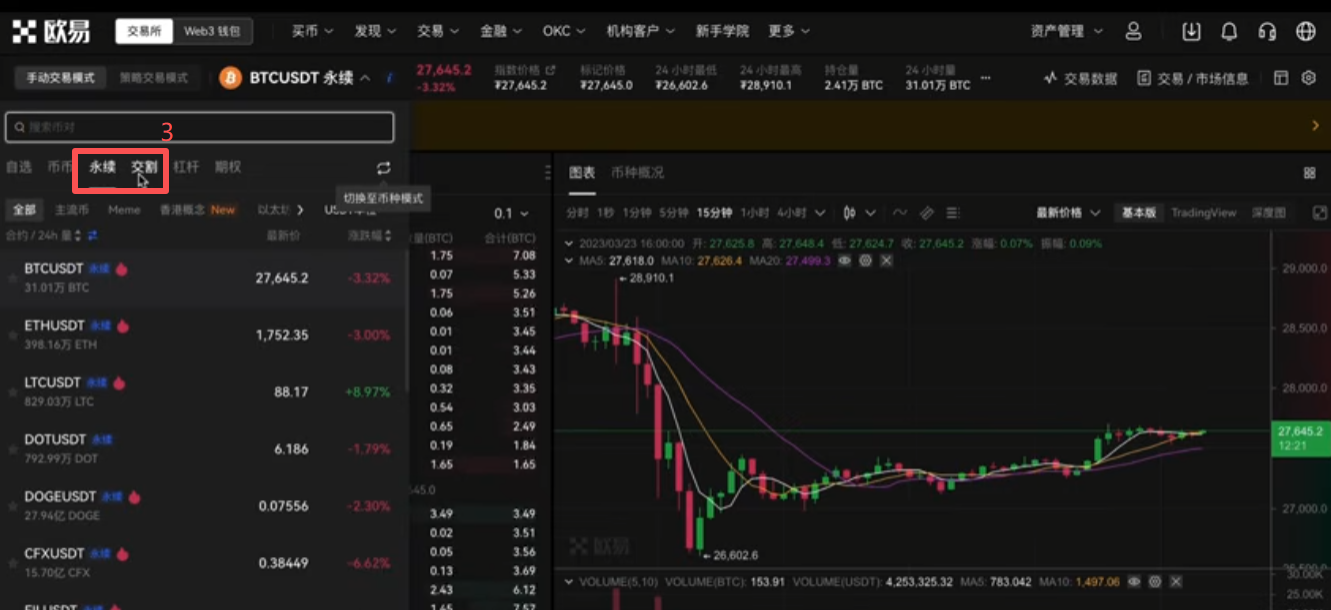Favorite CFXUSDT with star icon
Viewport: 1331px width, 610px height.
13,563
